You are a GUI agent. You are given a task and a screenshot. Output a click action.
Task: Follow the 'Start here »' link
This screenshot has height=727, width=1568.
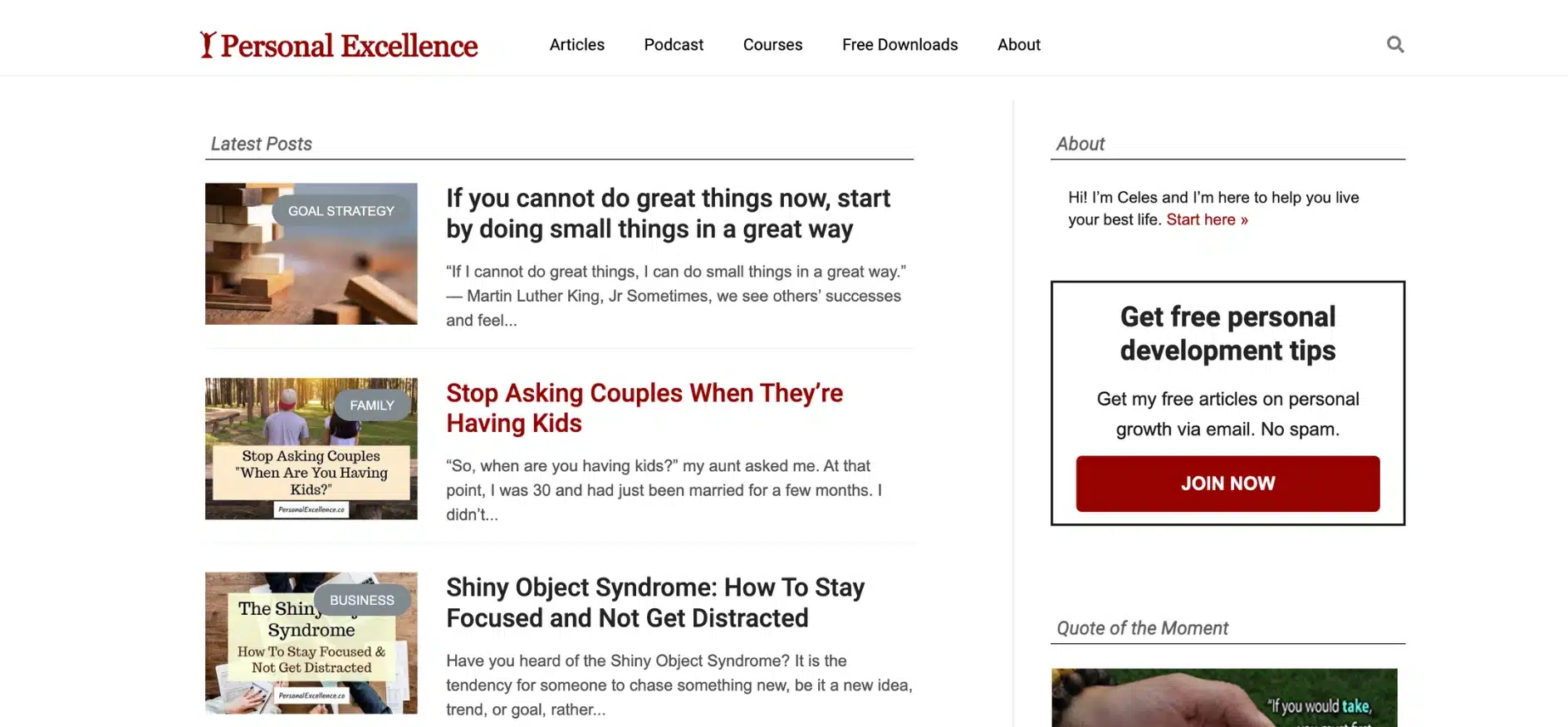[x=1207, y=220]
